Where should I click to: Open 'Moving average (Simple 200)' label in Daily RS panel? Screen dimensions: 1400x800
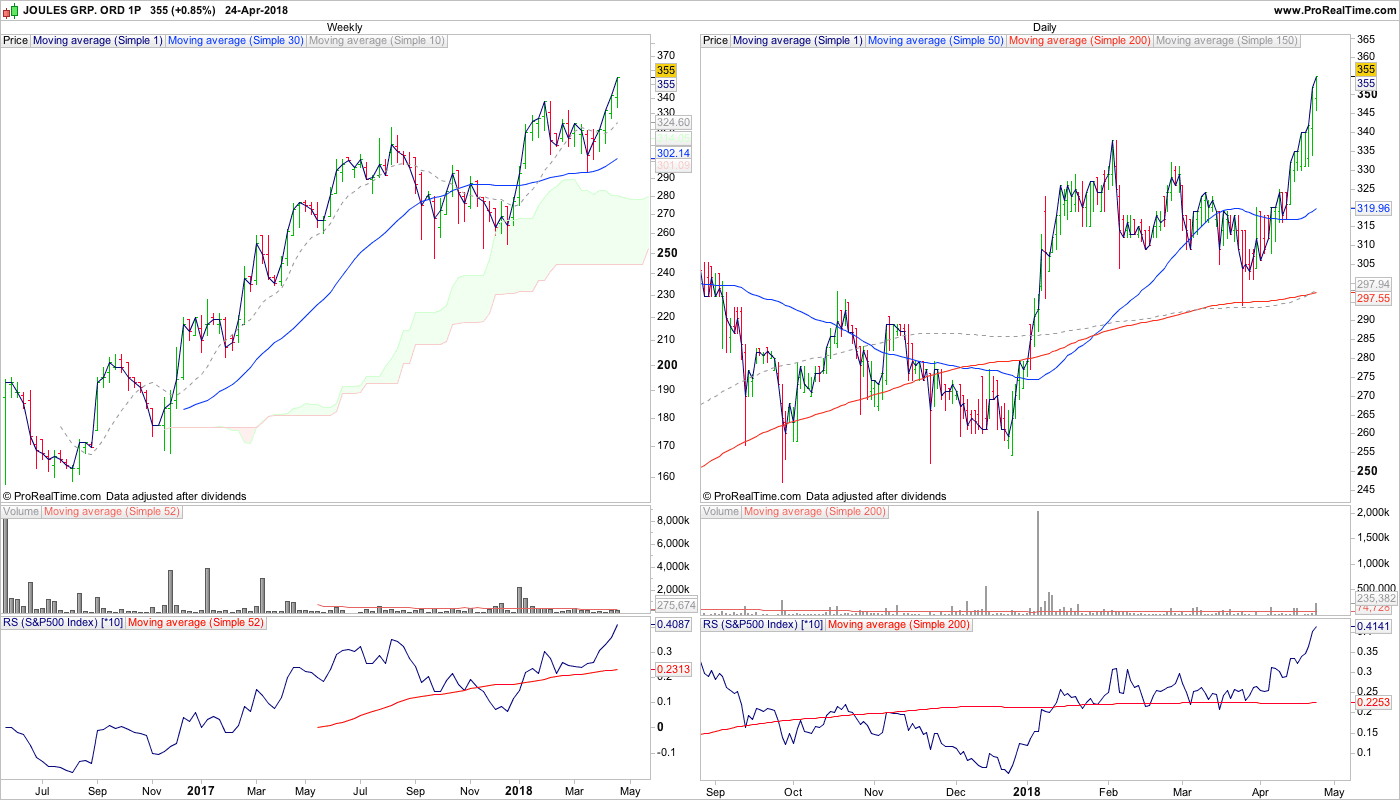(x=899, y=623)
